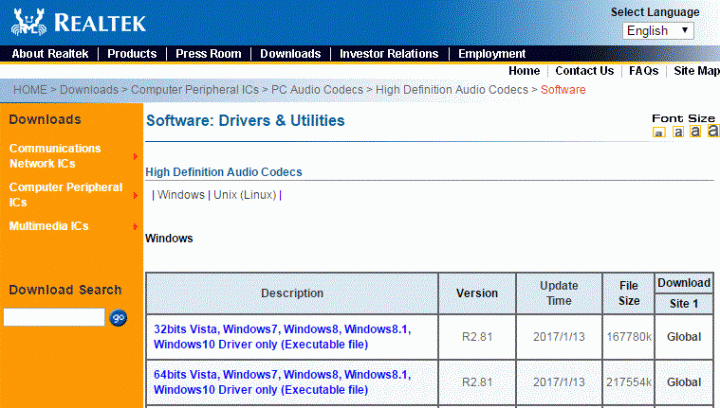Viewport: 720px width, 408px height.
Task: Open the Site Map link
Action: point(697,71)
